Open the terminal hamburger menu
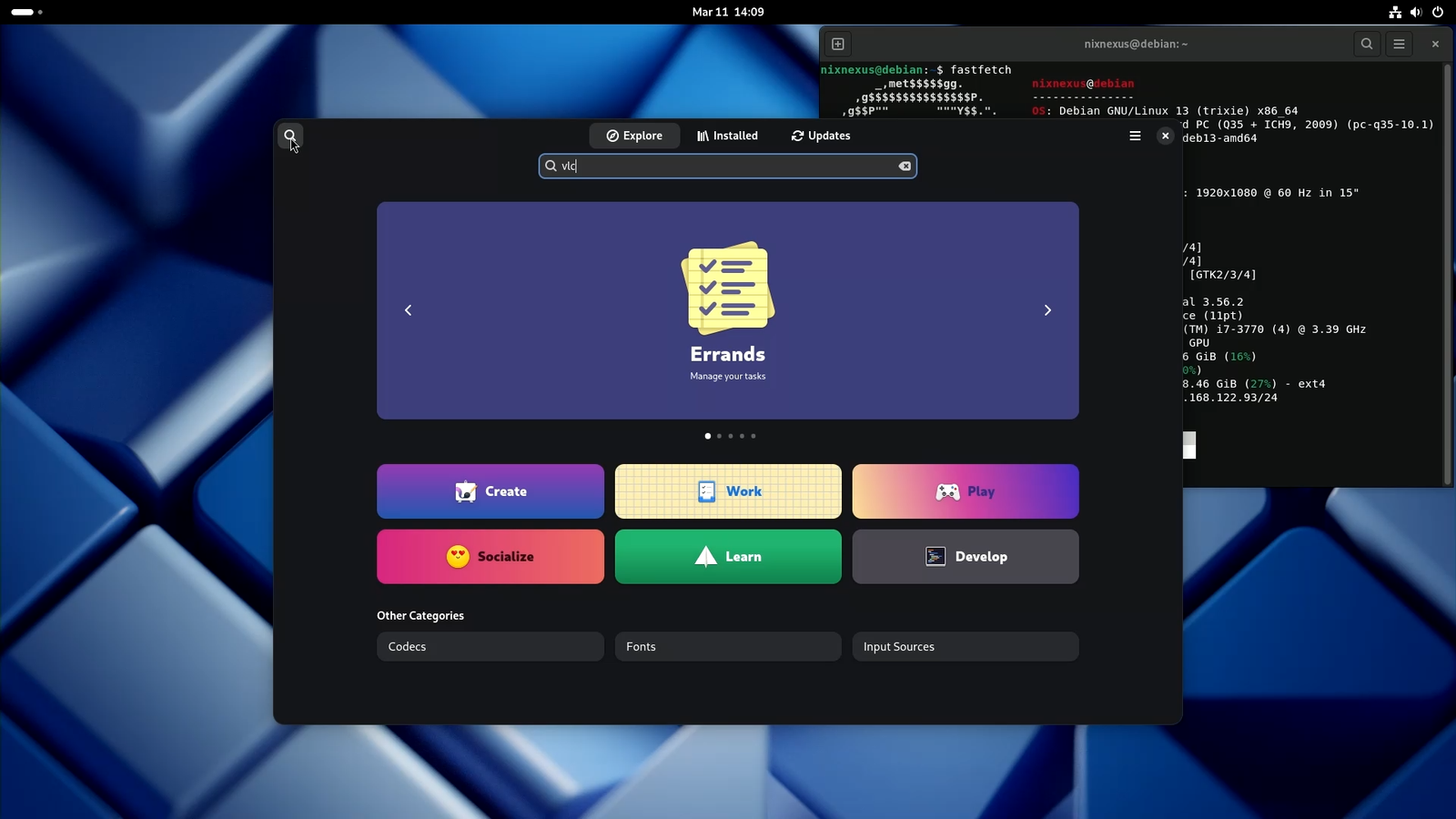 1399,43
